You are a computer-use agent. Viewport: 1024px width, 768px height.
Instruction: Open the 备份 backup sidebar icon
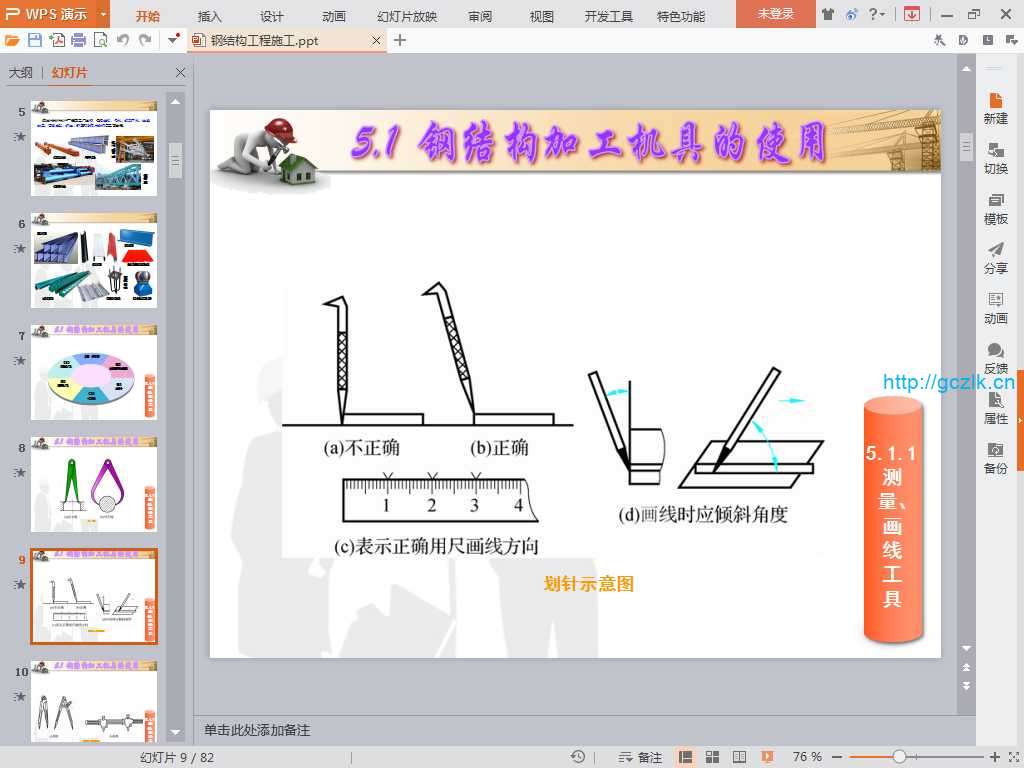[x=995, y=457]
